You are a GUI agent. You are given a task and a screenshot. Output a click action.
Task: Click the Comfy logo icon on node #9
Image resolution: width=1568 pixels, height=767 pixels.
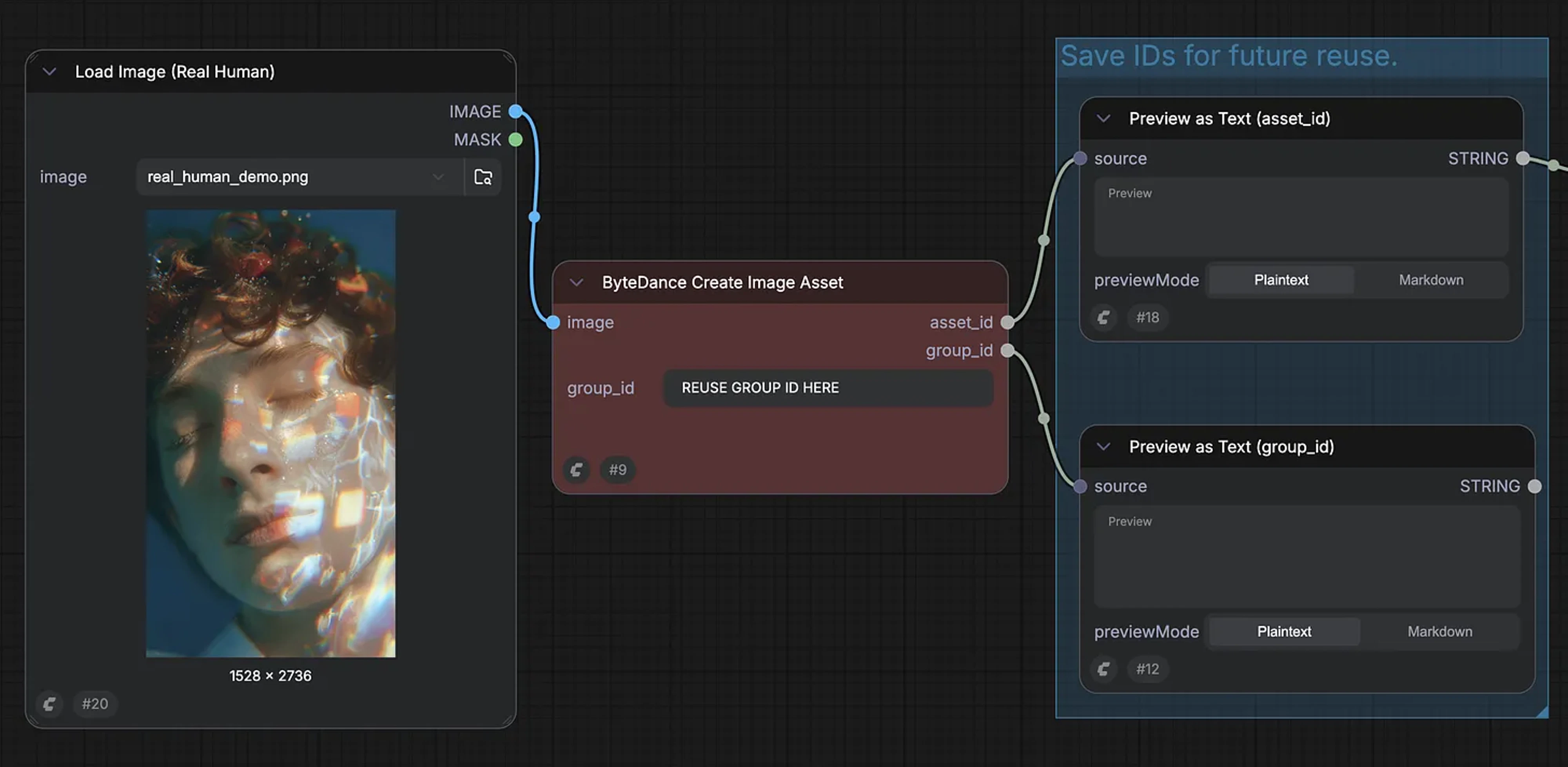point(576,470)
